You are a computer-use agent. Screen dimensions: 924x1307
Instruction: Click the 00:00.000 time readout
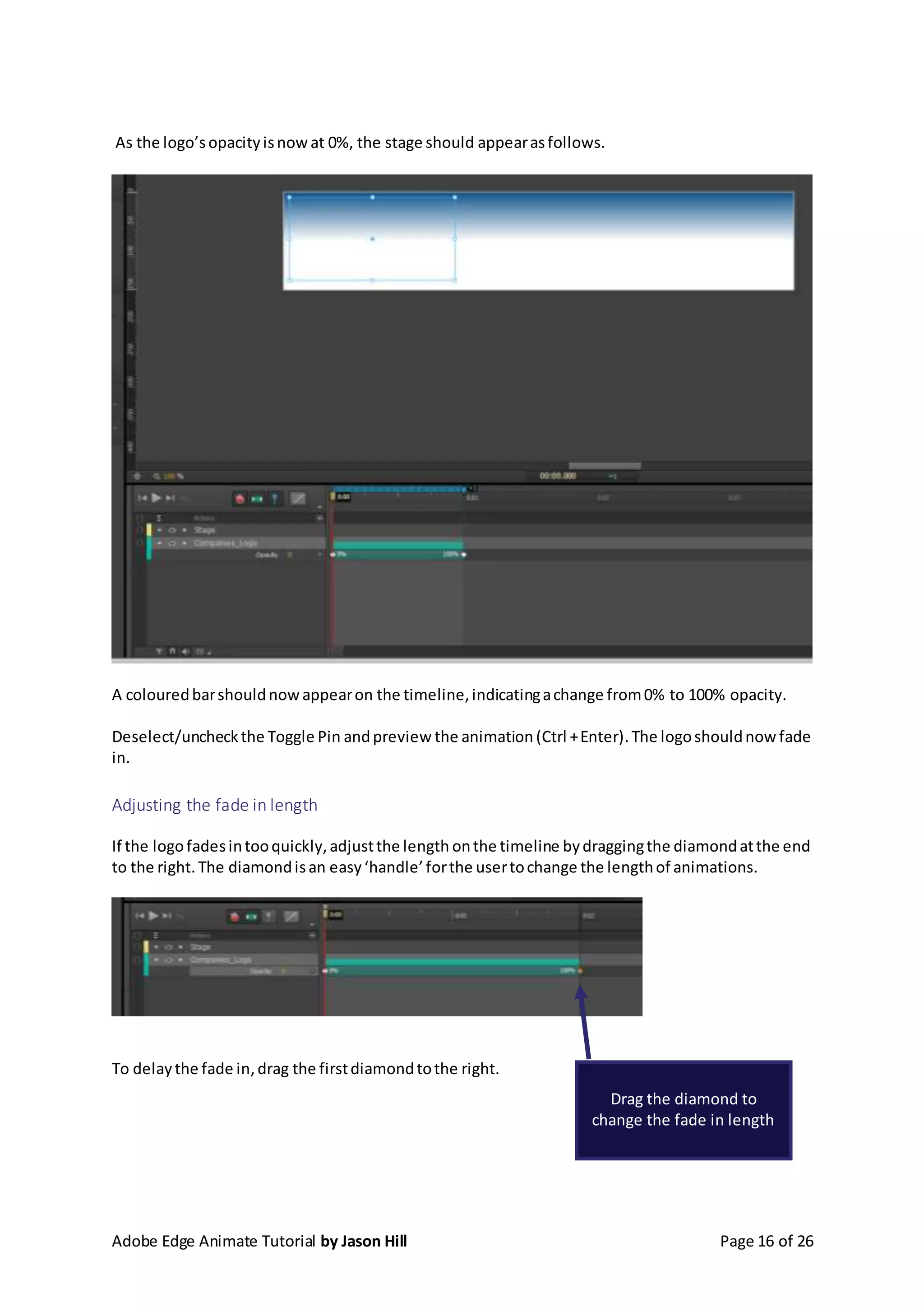[558, 475]
